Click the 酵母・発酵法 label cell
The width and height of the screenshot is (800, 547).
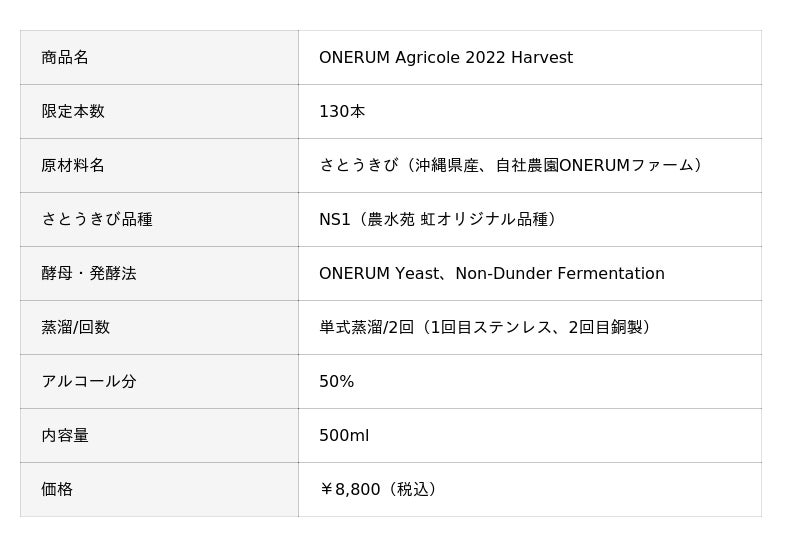pos(89,274)
